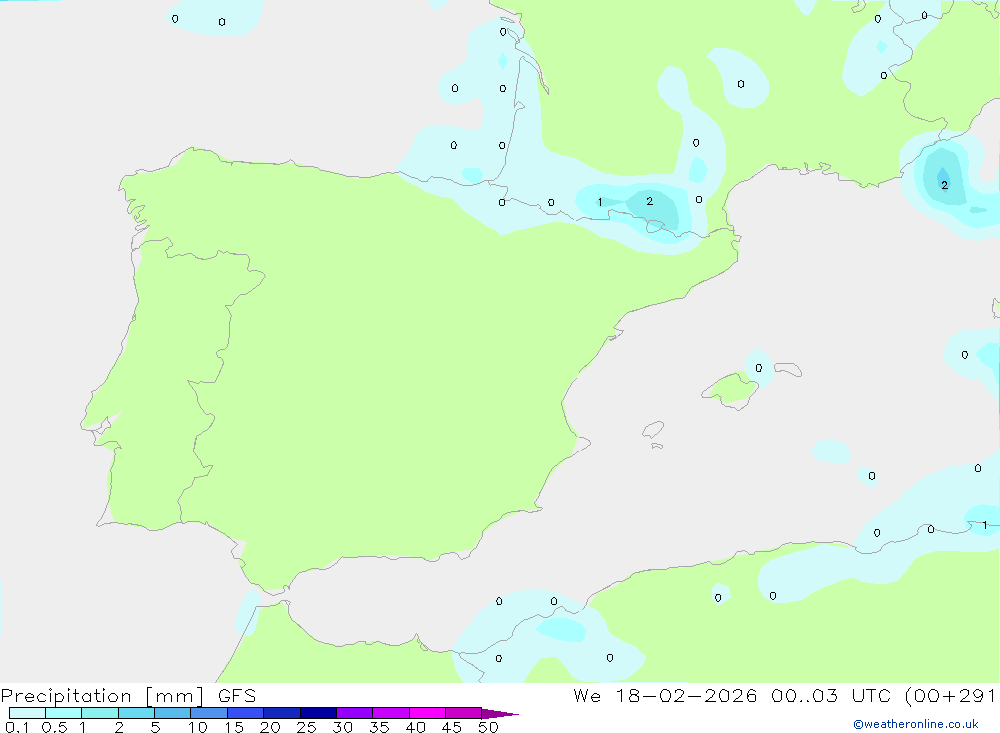Click the '(00+291' forecast offset text

coord(950,695)
